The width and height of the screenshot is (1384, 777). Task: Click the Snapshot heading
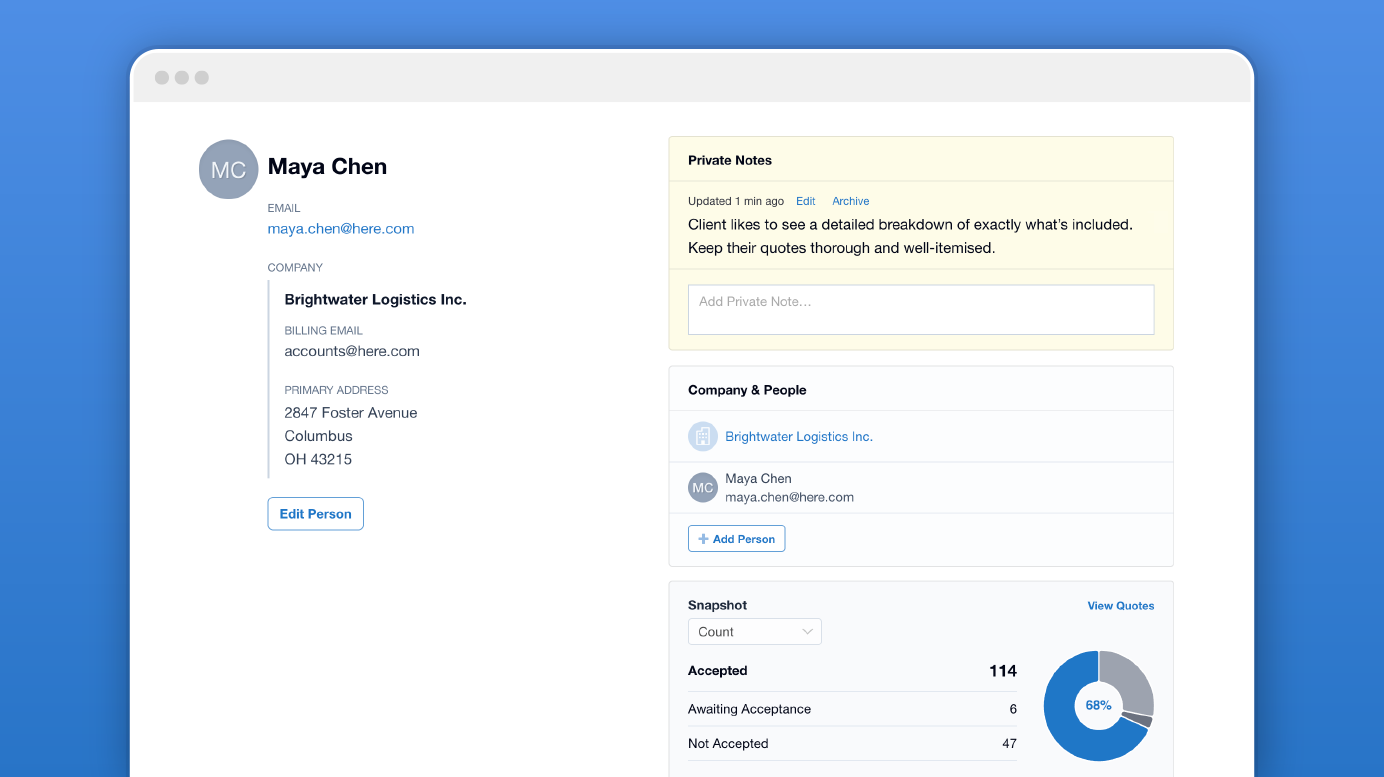(718, 605)
